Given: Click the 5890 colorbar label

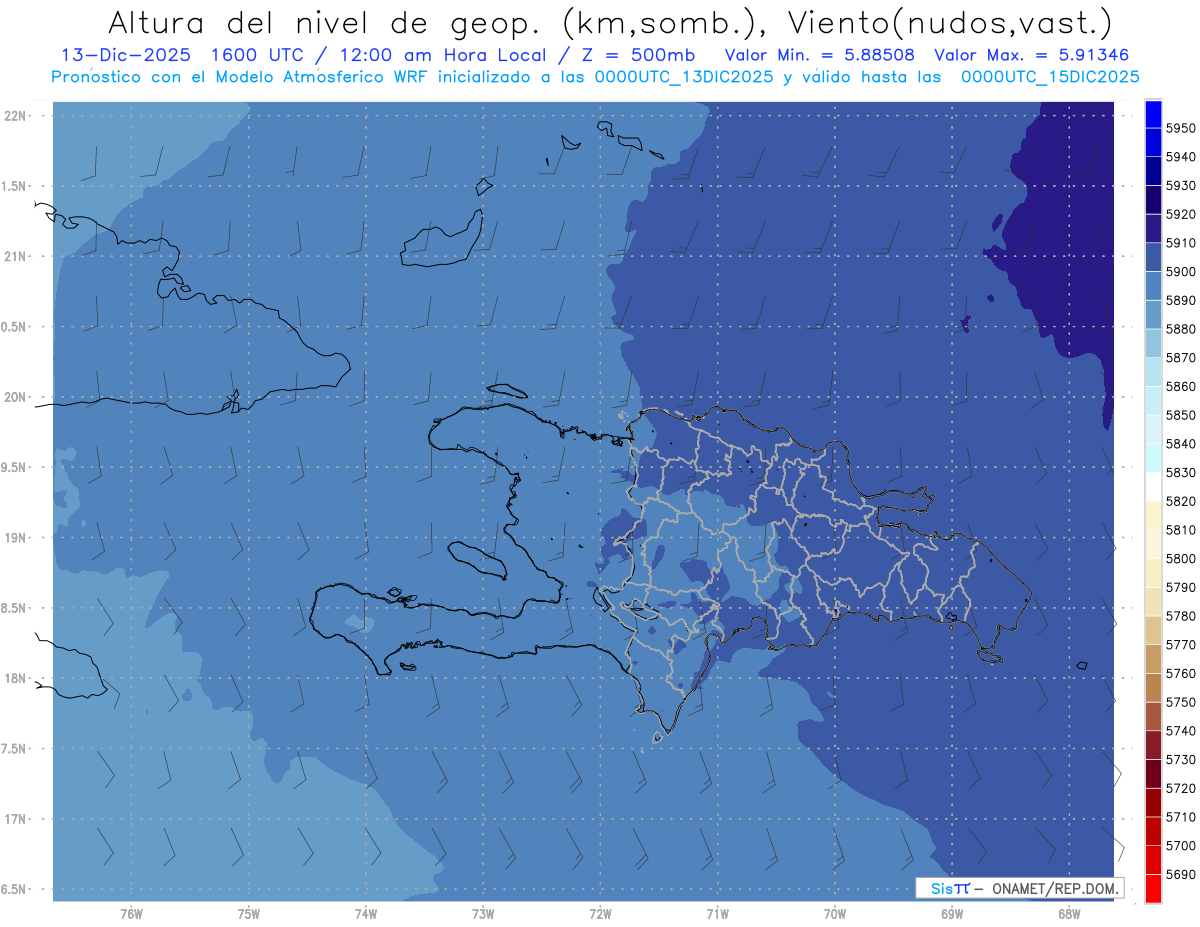Looking at the screenshot, I should click(1180, 300).
